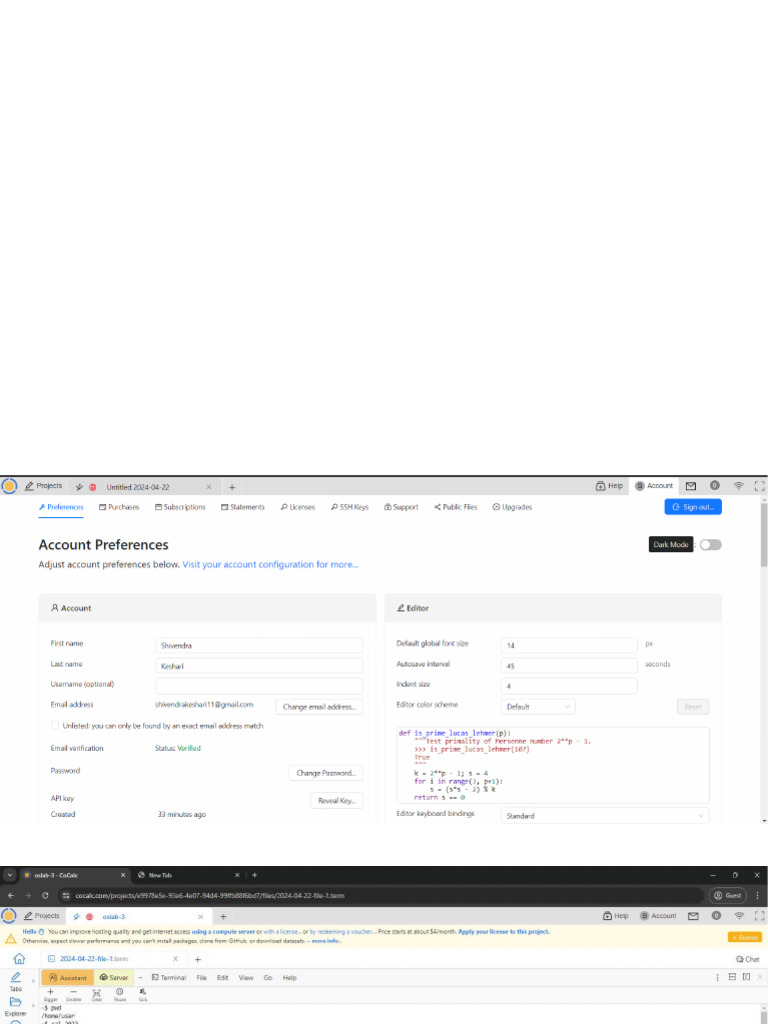Image resolution: width=768 pixels, height=1024 pixels.
Task: Click the terminal Bigger font plus icon
Action: [x=51, y=991]
